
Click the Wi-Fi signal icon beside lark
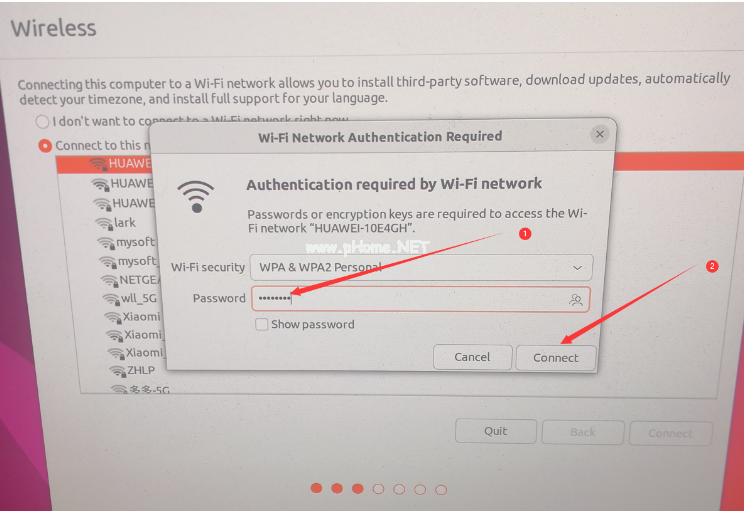(x=104, y=223)
